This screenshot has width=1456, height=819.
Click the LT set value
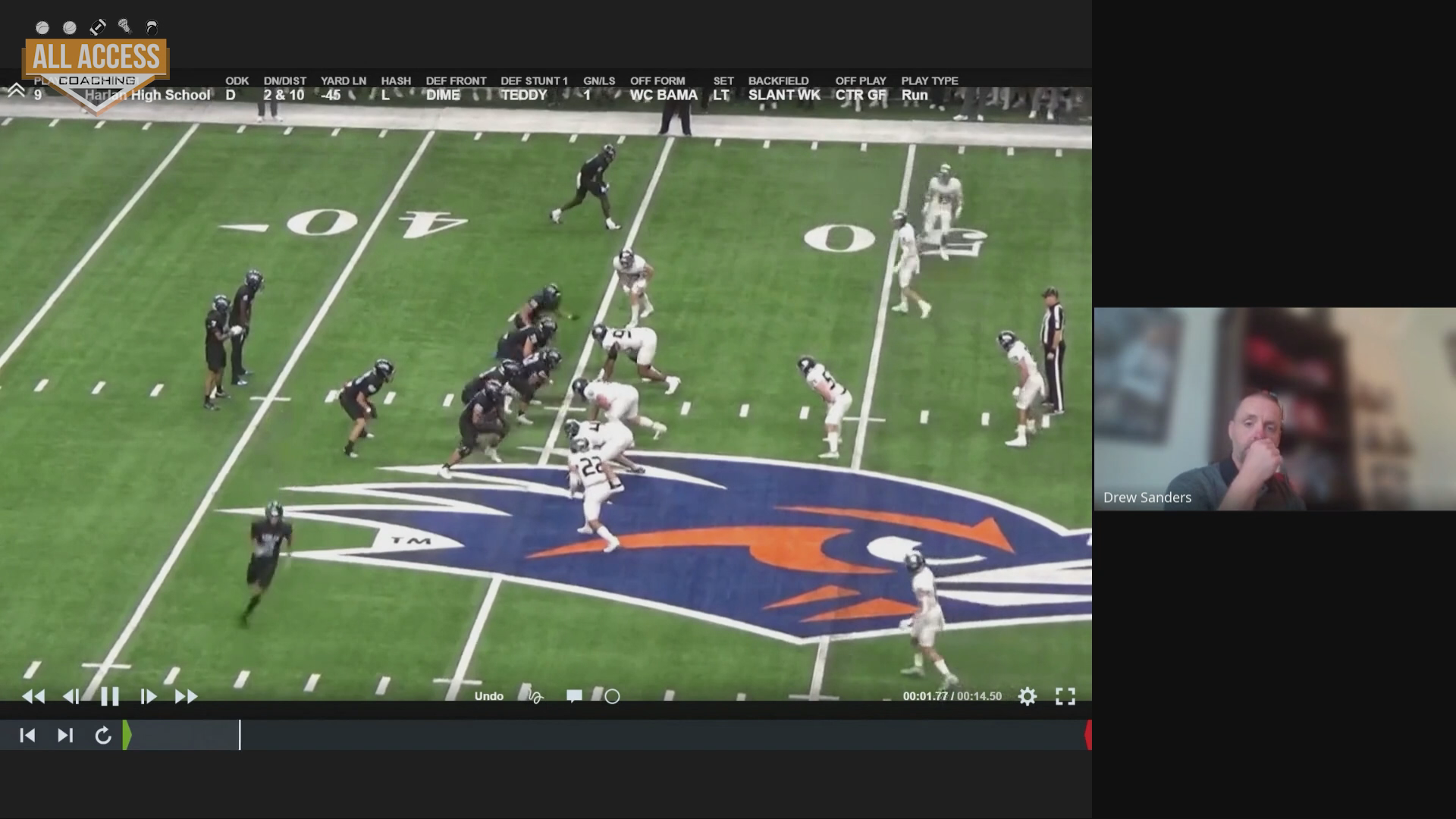tap(721, 96)
